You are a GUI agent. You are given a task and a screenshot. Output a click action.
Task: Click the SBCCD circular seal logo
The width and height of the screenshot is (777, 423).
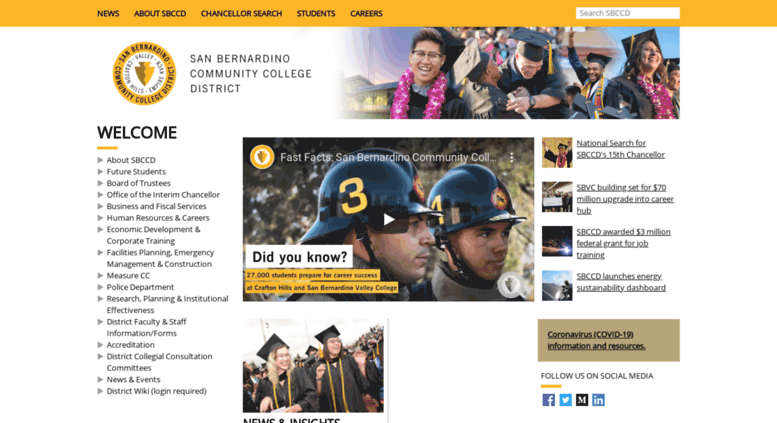tap(144, 73)
